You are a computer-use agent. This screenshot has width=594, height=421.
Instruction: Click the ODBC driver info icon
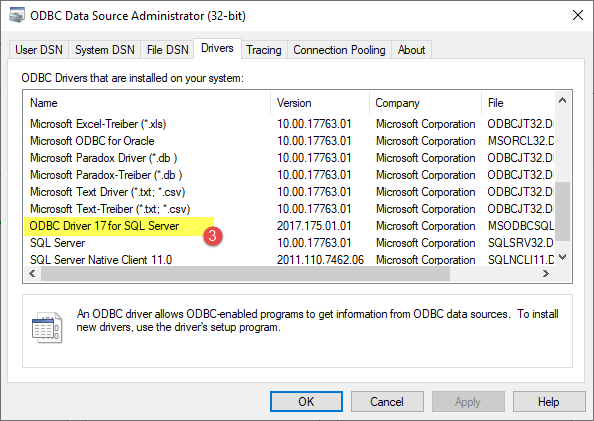click(47, 327)
